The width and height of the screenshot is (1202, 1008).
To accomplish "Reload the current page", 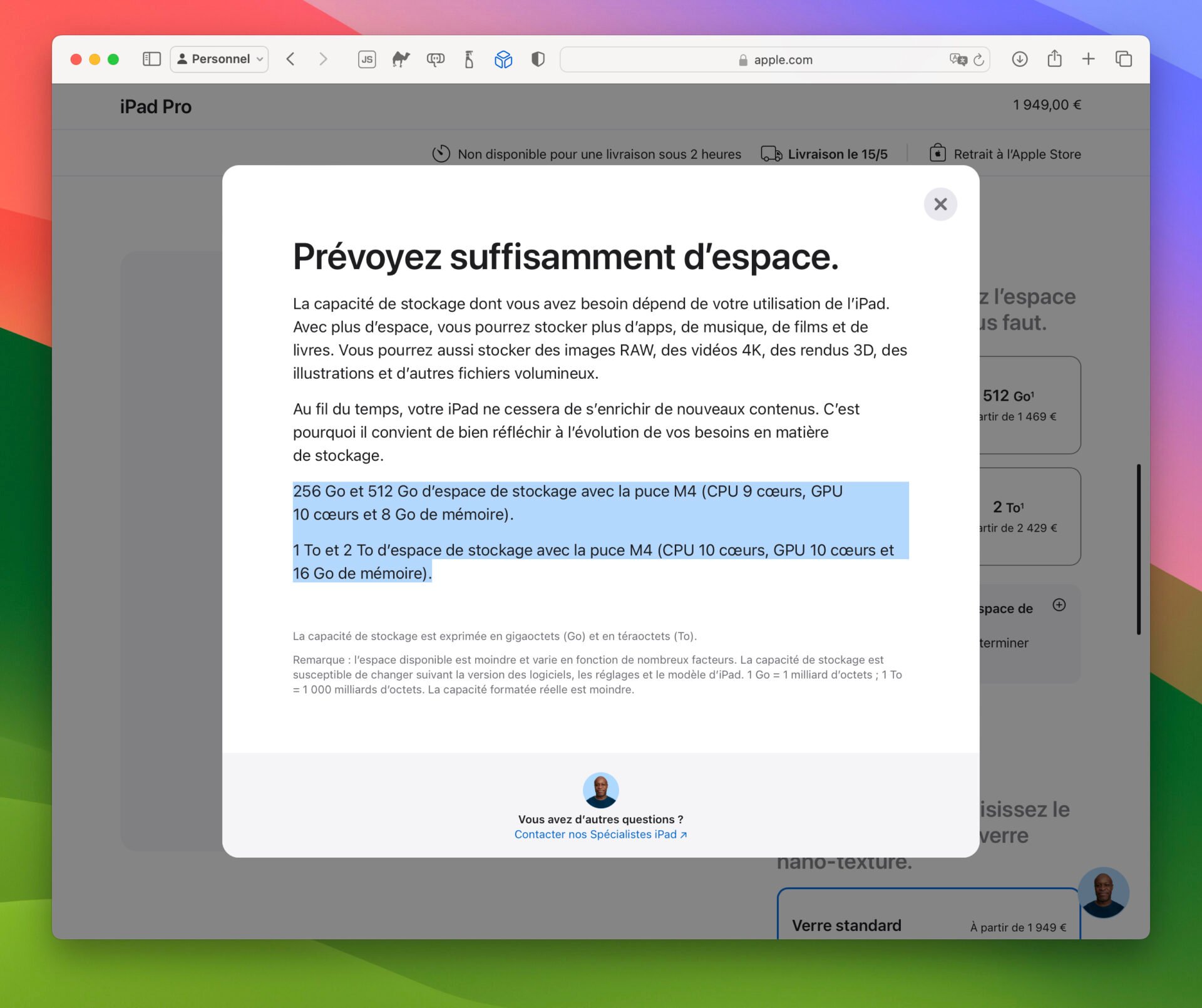I will tap(979, 59).
